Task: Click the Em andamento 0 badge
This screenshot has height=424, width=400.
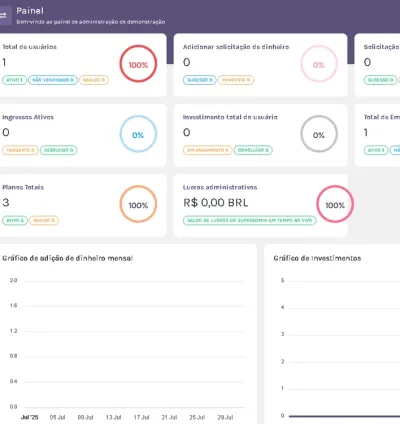Action: [208, 150]
